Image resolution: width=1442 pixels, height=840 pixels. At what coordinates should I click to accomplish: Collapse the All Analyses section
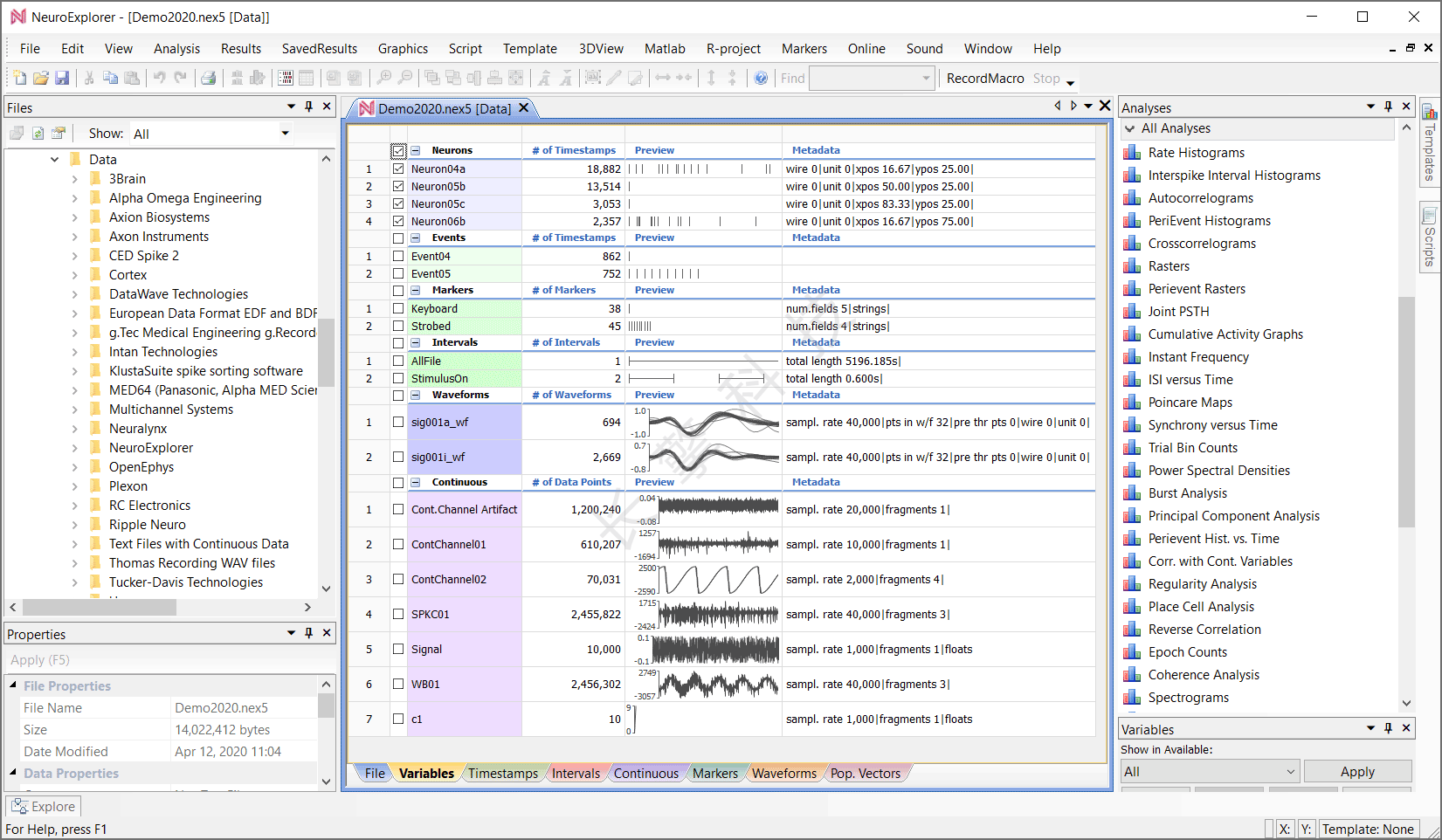click(1130, 129)
